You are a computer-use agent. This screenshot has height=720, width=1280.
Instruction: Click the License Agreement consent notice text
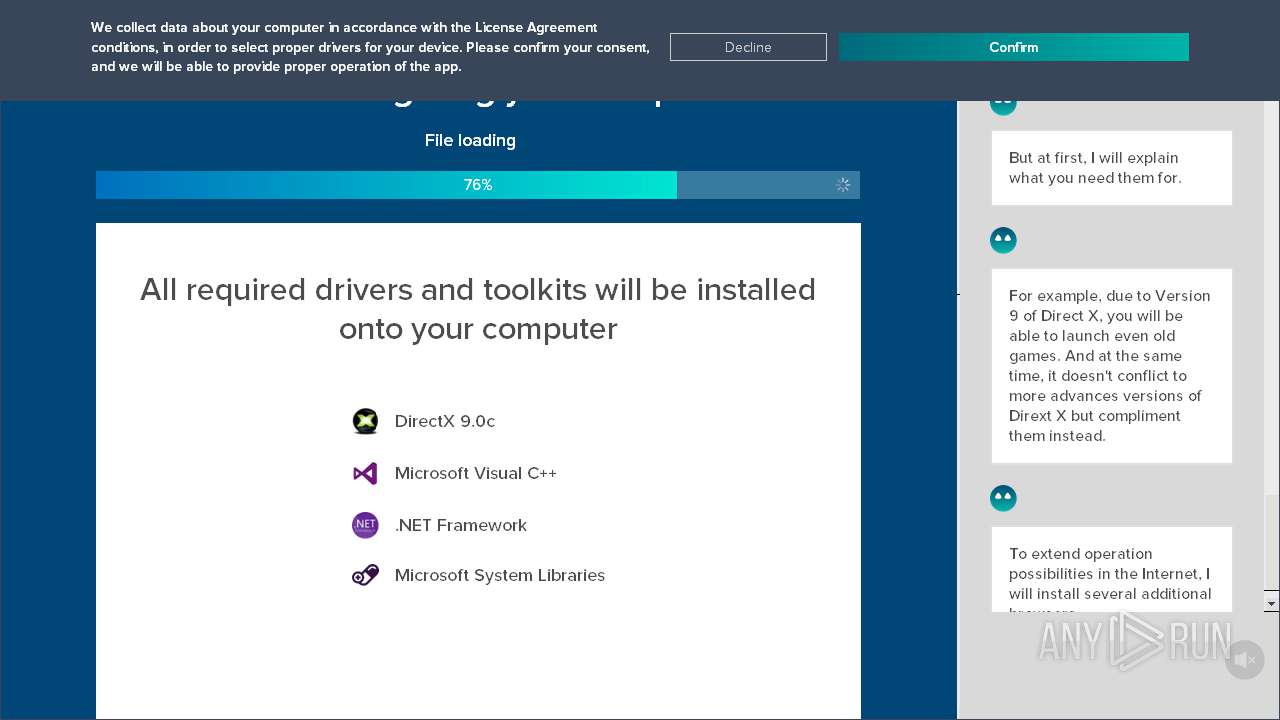pos(370,47)
